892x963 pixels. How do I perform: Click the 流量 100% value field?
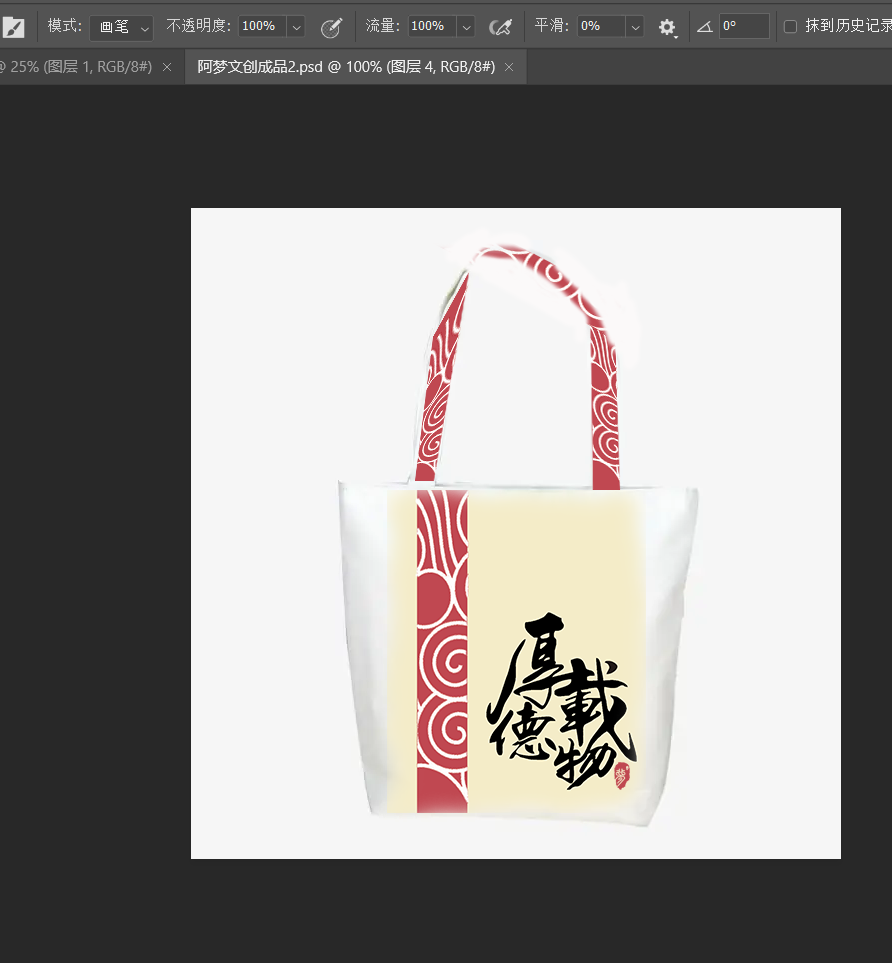tap(432, 26)
